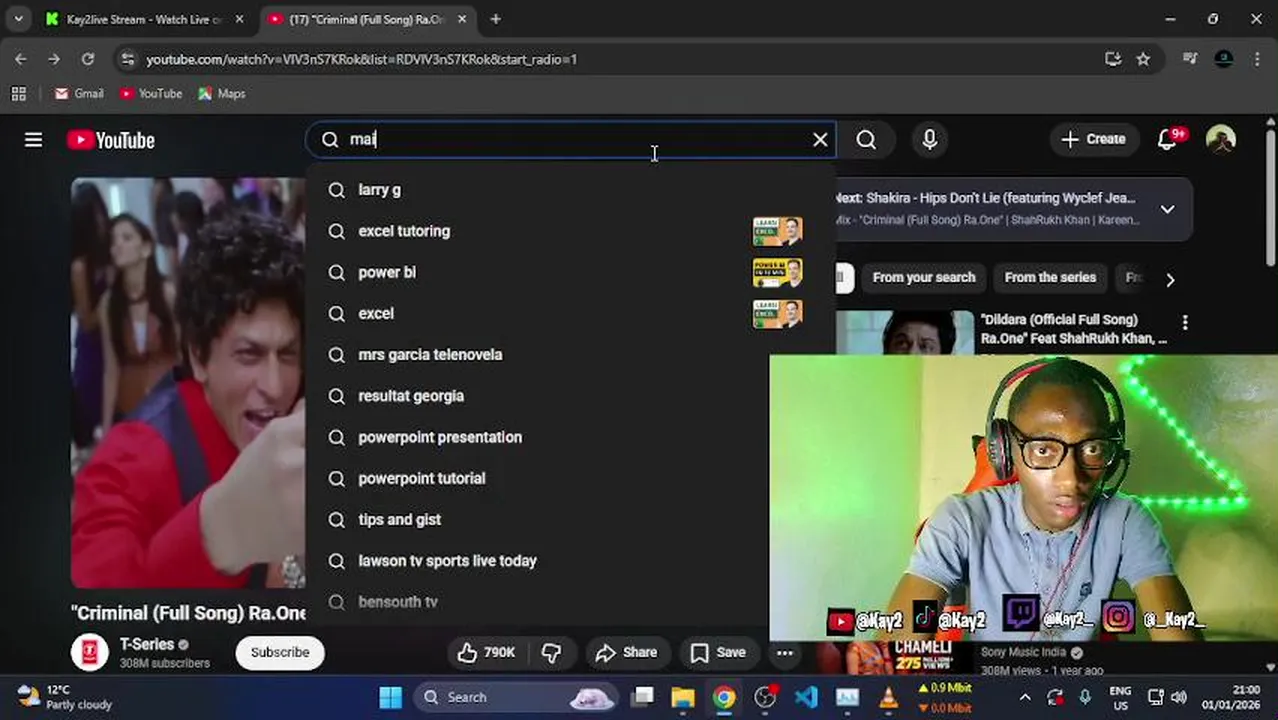Go back in browser history
The width and height of the screenshot is (1278, 720).
[21, 59]
